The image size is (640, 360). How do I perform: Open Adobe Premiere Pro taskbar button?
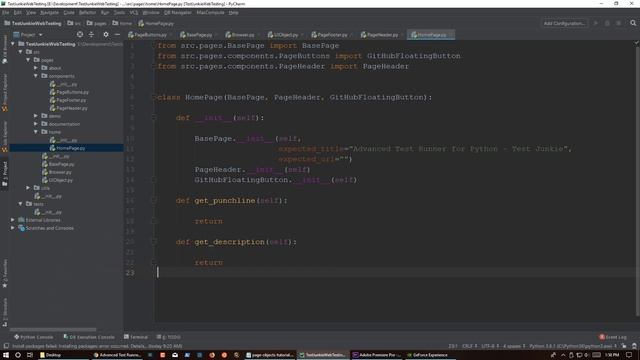[x=376, y=355]
